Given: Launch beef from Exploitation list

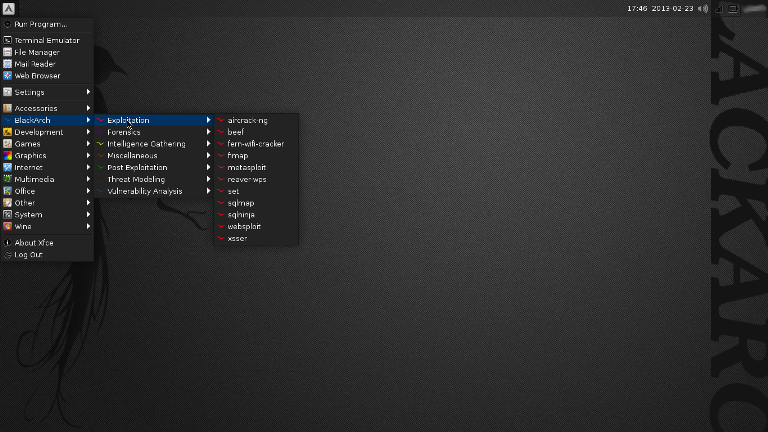Looking at the screenshot, I should coord(256,132).
